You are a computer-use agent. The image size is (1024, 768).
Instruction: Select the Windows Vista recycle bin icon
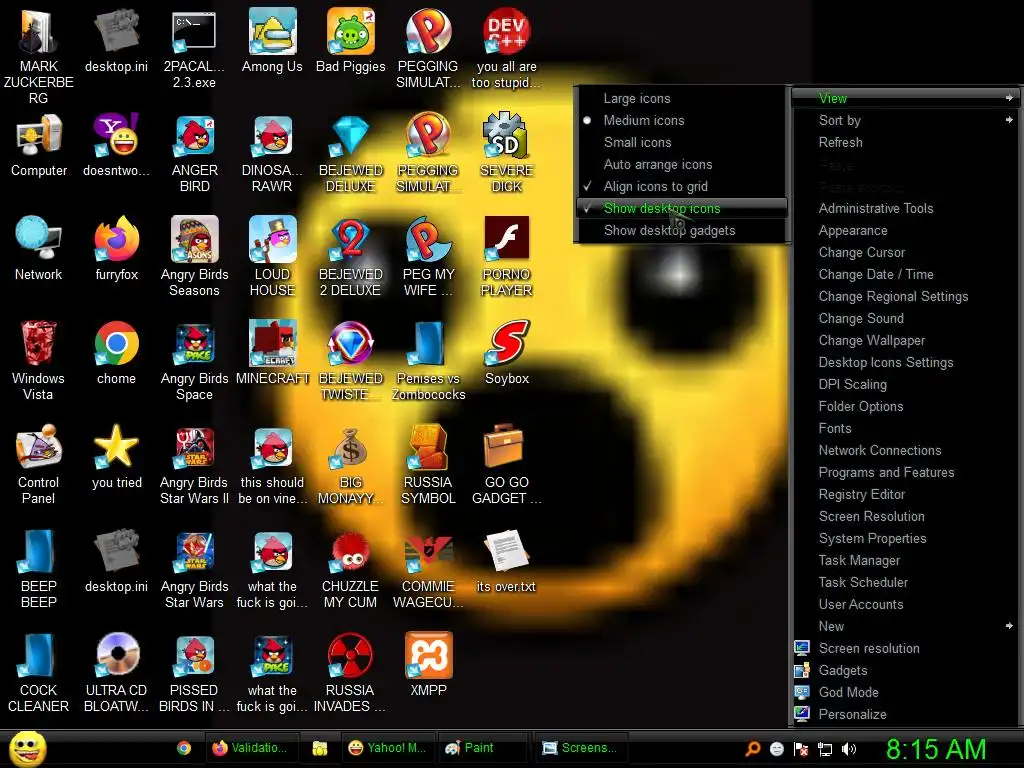39,360
